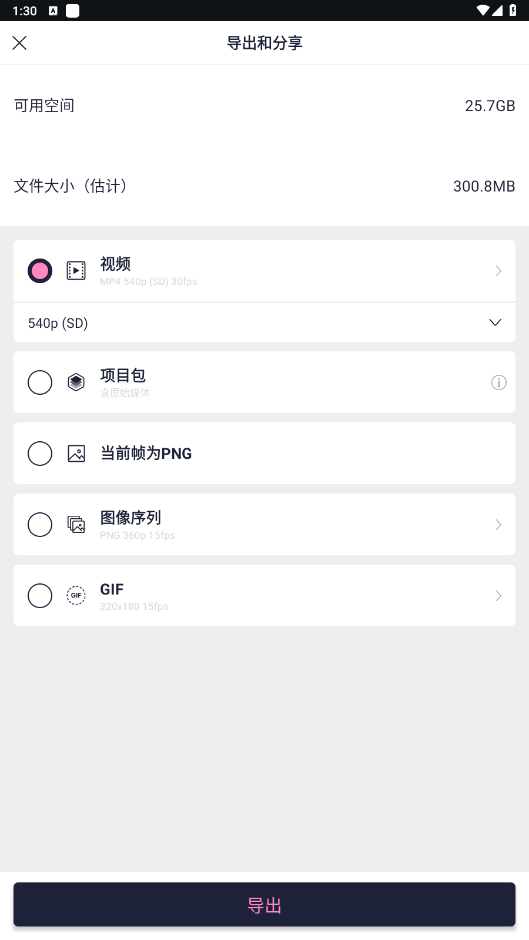Open the info icon on 项目包 row

pos(498,382)
